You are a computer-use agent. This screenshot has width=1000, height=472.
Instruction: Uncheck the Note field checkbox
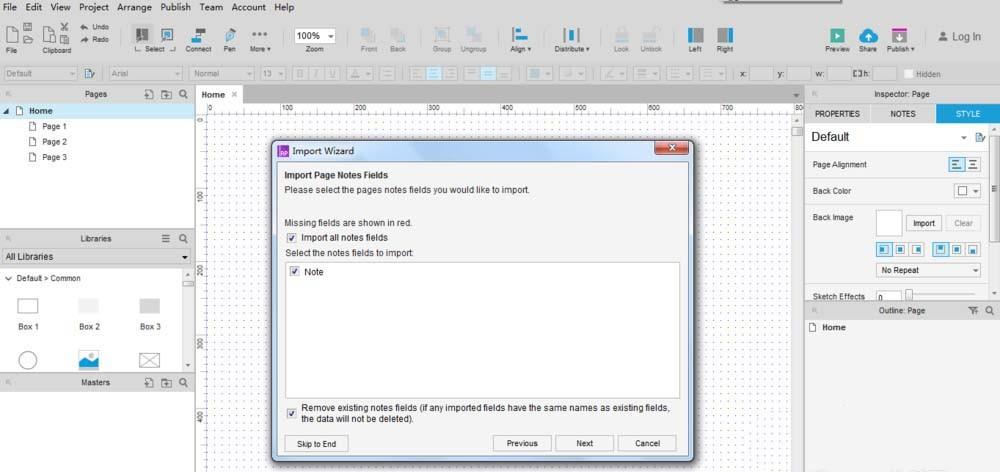(295, 272)
